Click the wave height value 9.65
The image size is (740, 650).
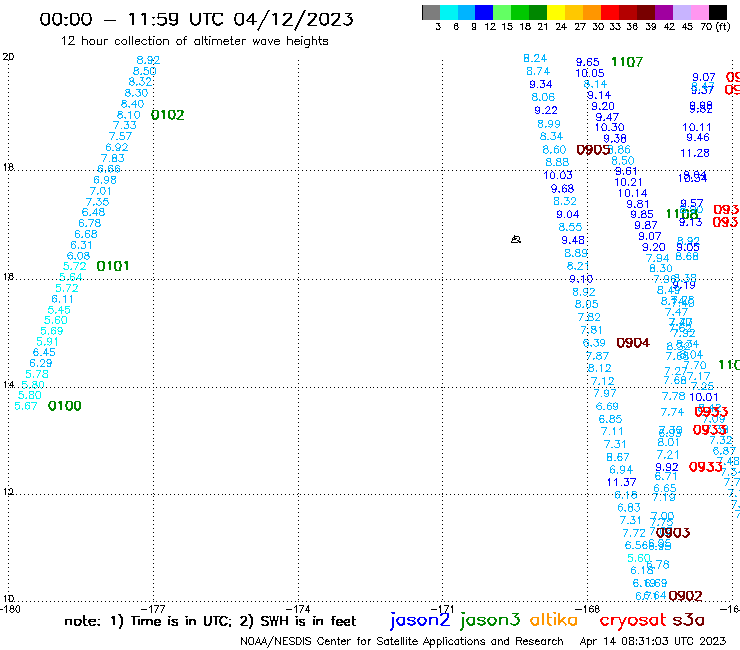(588, 62)
